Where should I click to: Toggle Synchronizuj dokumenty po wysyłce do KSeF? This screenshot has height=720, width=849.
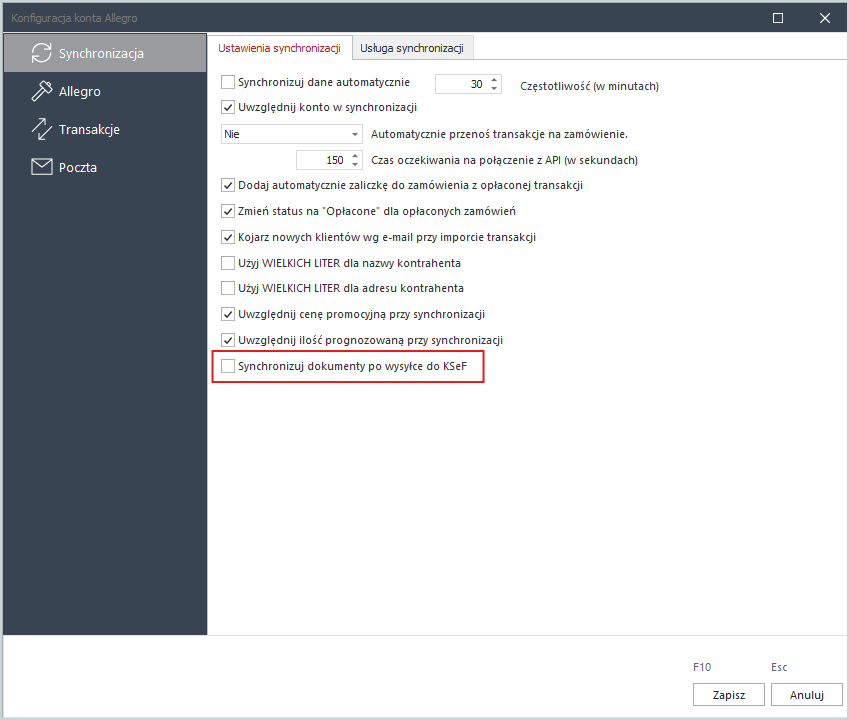(x=228, y=367)
